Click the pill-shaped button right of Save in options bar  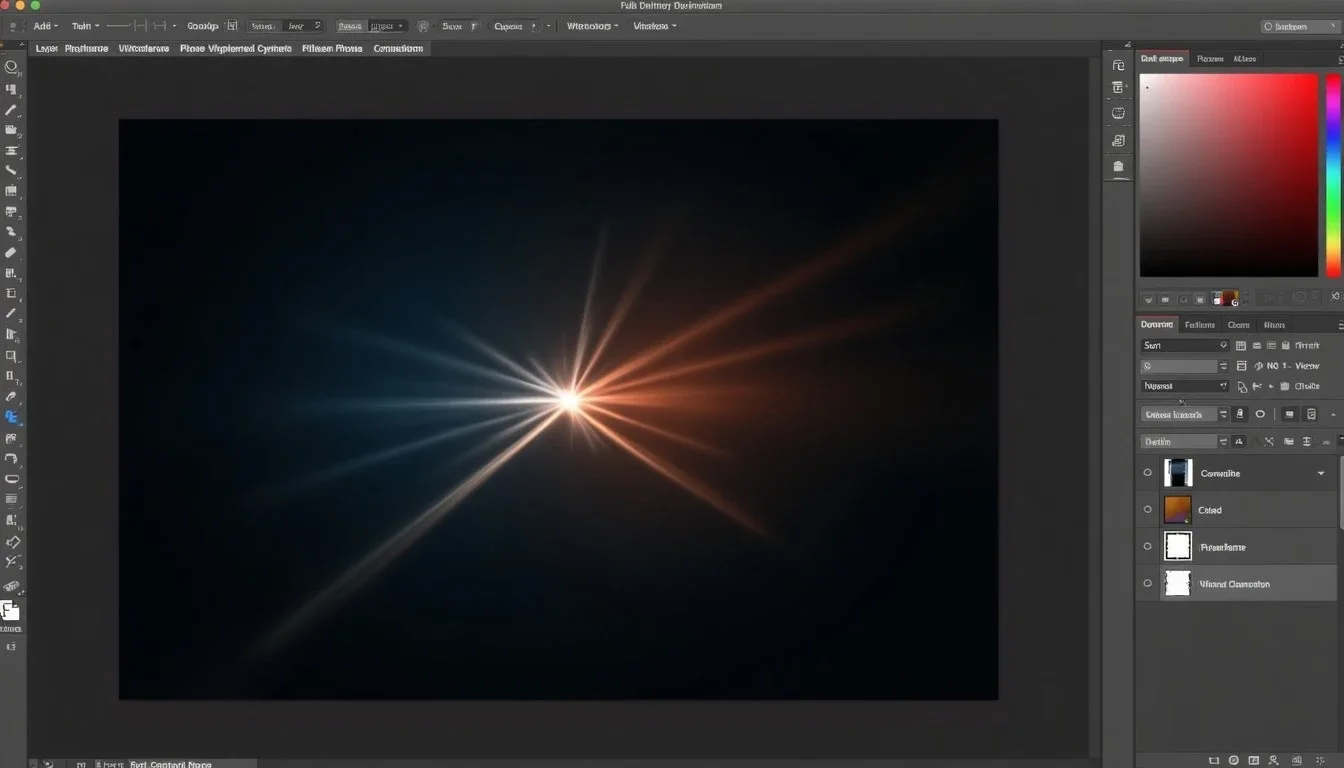(x=515, y=26)
